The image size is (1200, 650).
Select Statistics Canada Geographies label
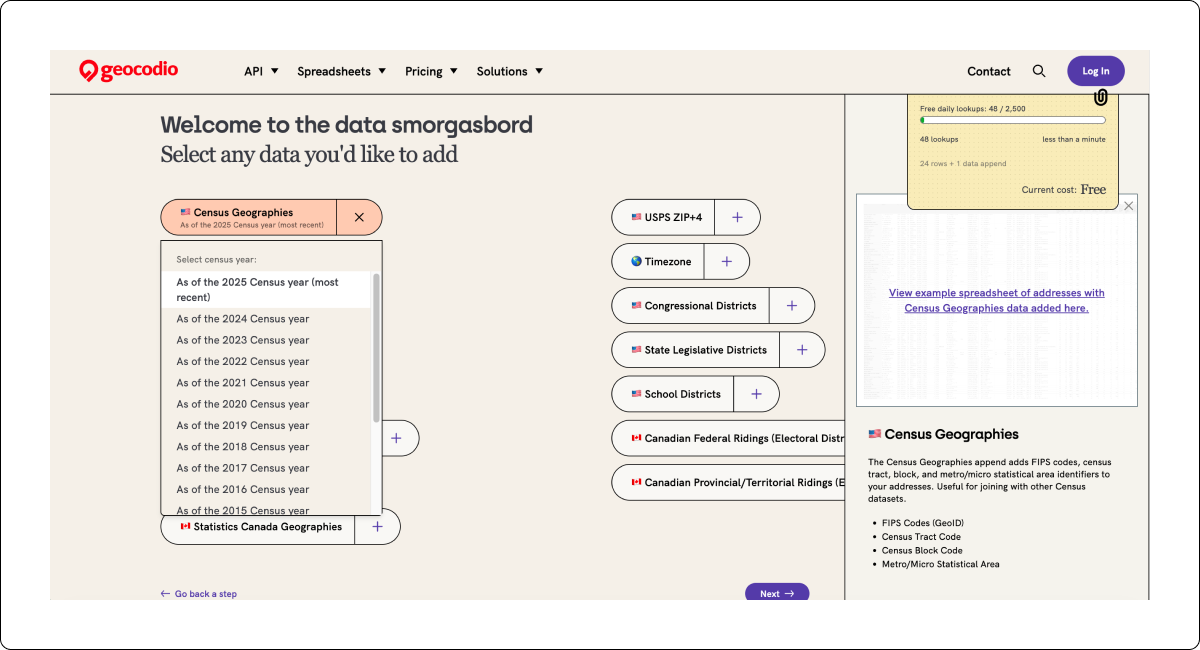[x=259, y=526]
